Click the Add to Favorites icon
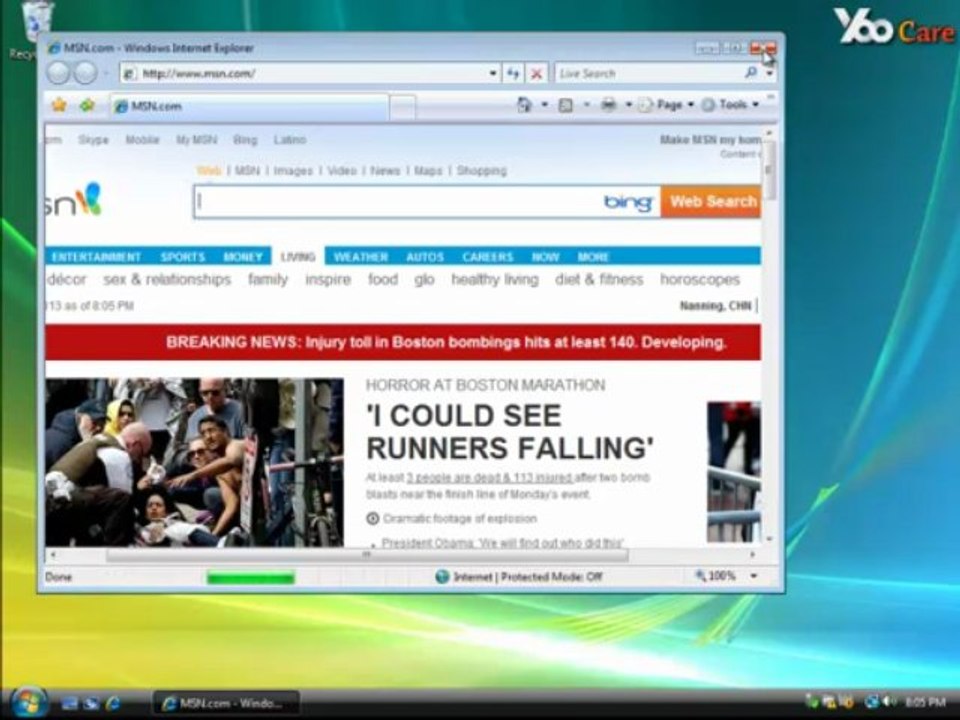The height and width of the screenshot is (720, 960). (x=87, y=105)
